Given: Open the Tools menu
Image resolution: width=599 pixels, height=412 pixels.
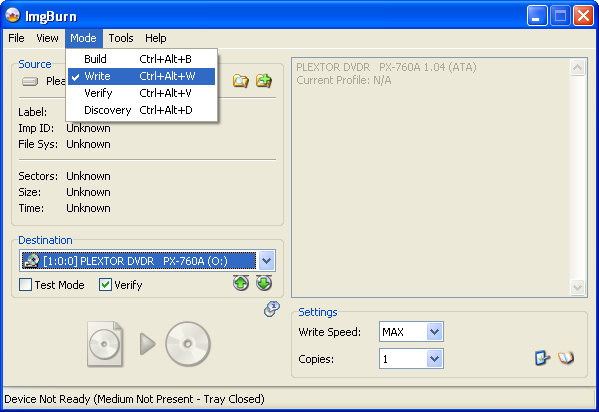Looking at the screenshot, I should coord(121,38).
